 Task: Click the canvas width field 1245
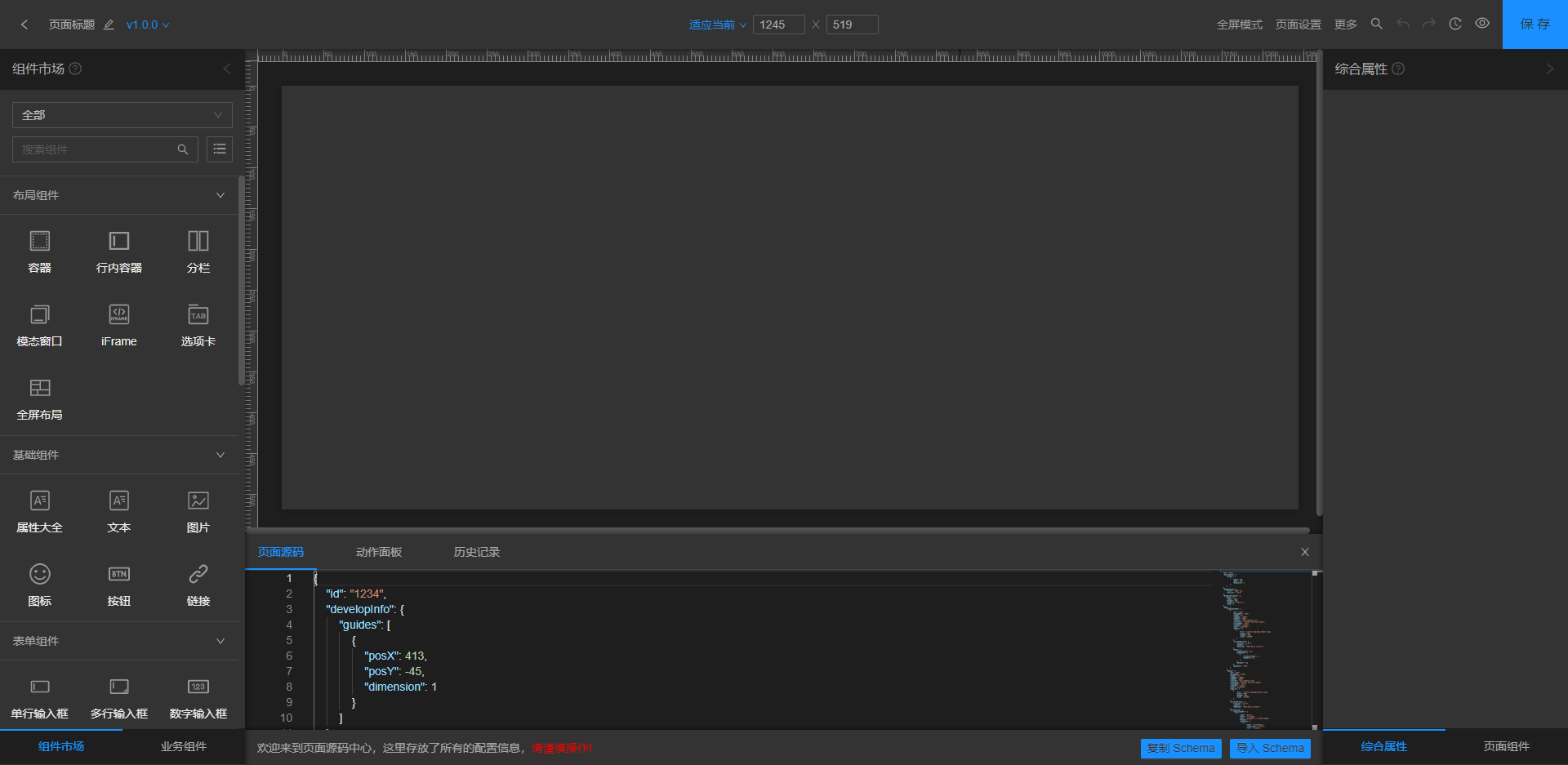click(x=778, y=24)
